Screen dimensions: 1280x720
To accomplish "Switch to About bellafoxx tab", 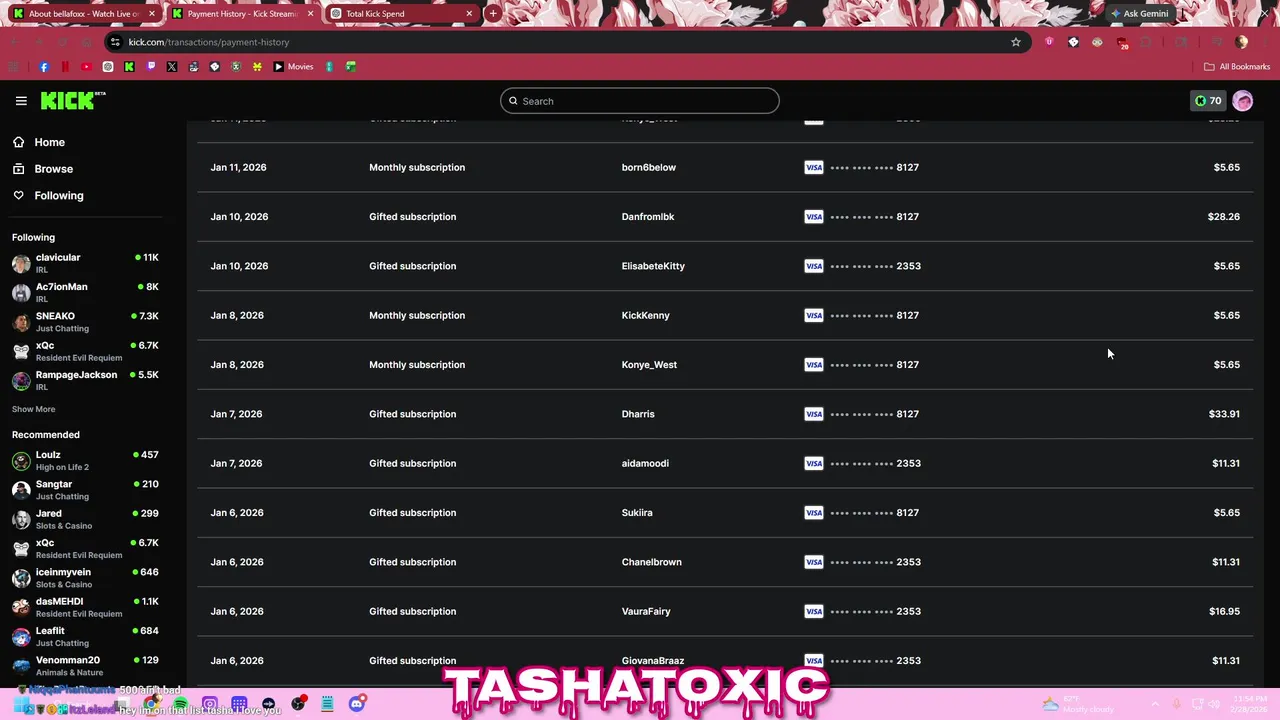I will [84, 14].
